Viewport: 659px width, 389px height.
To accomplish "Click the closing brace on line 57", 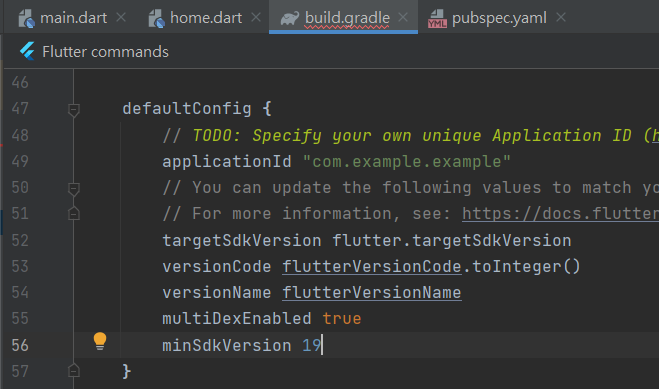I will click(x=127, y=371).
